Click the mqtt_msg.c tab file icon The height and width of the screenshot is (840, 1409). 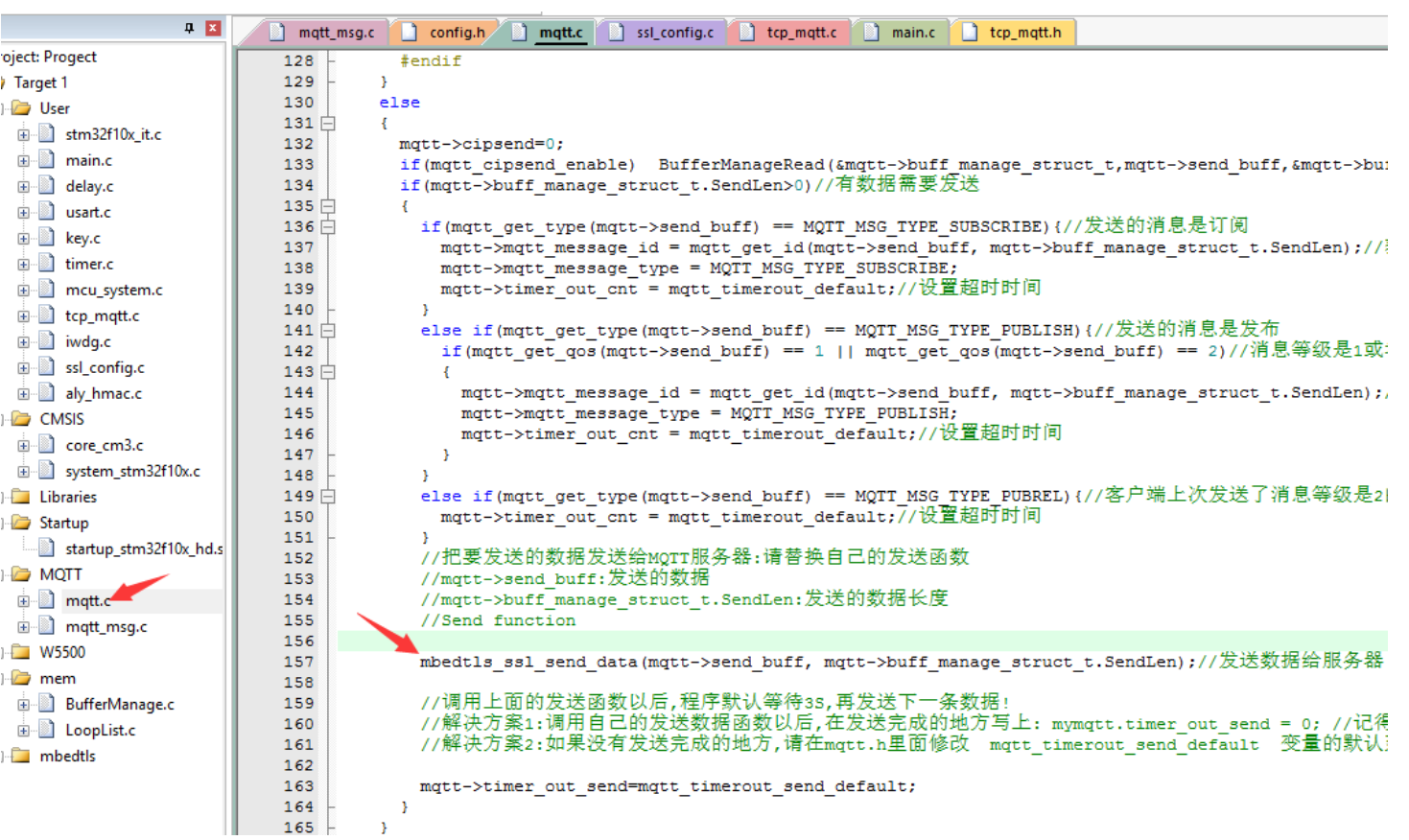pyautogui.click(x=277, y=33)
